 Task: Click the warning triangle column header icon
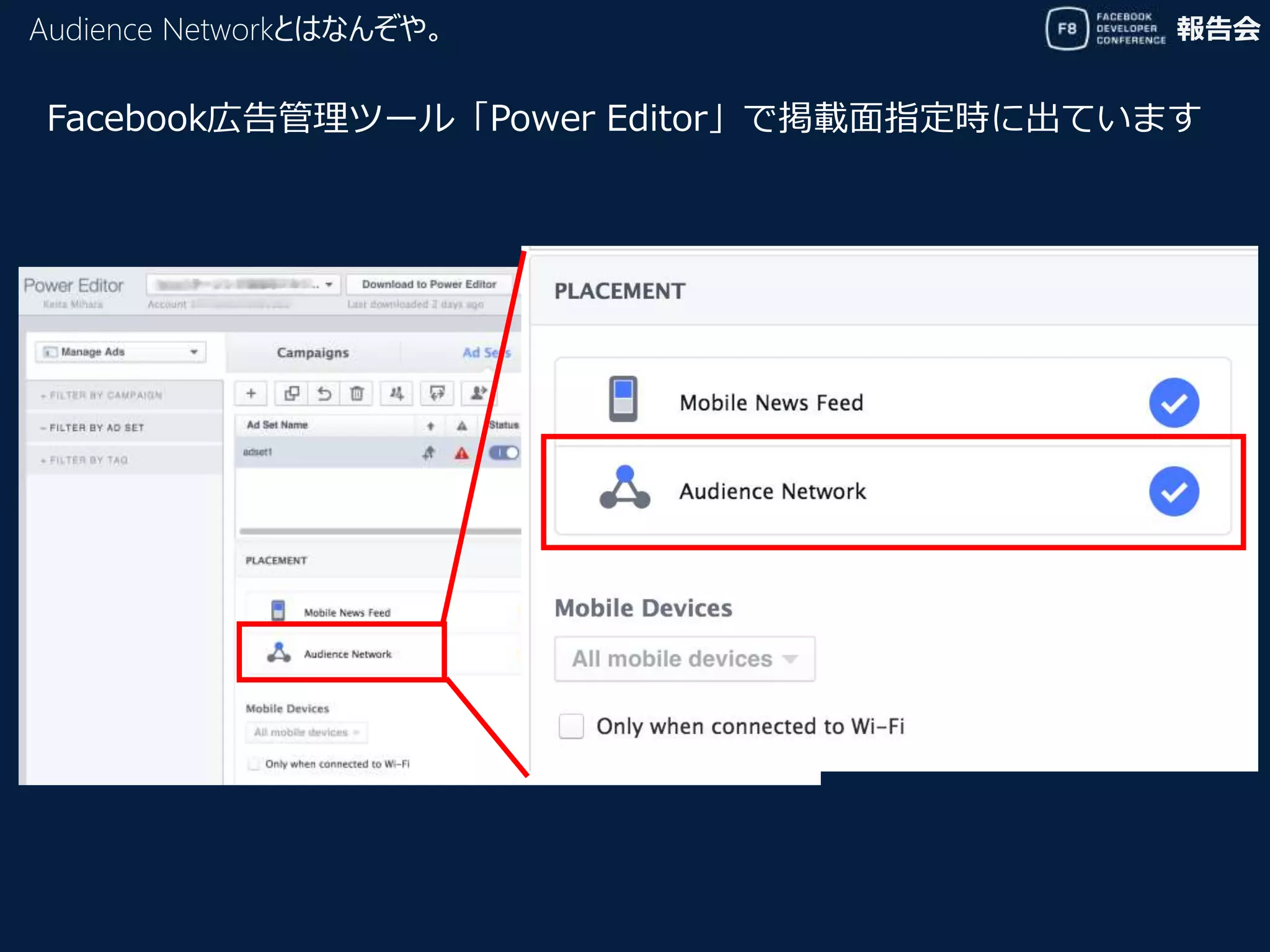(x=462, y=426)
